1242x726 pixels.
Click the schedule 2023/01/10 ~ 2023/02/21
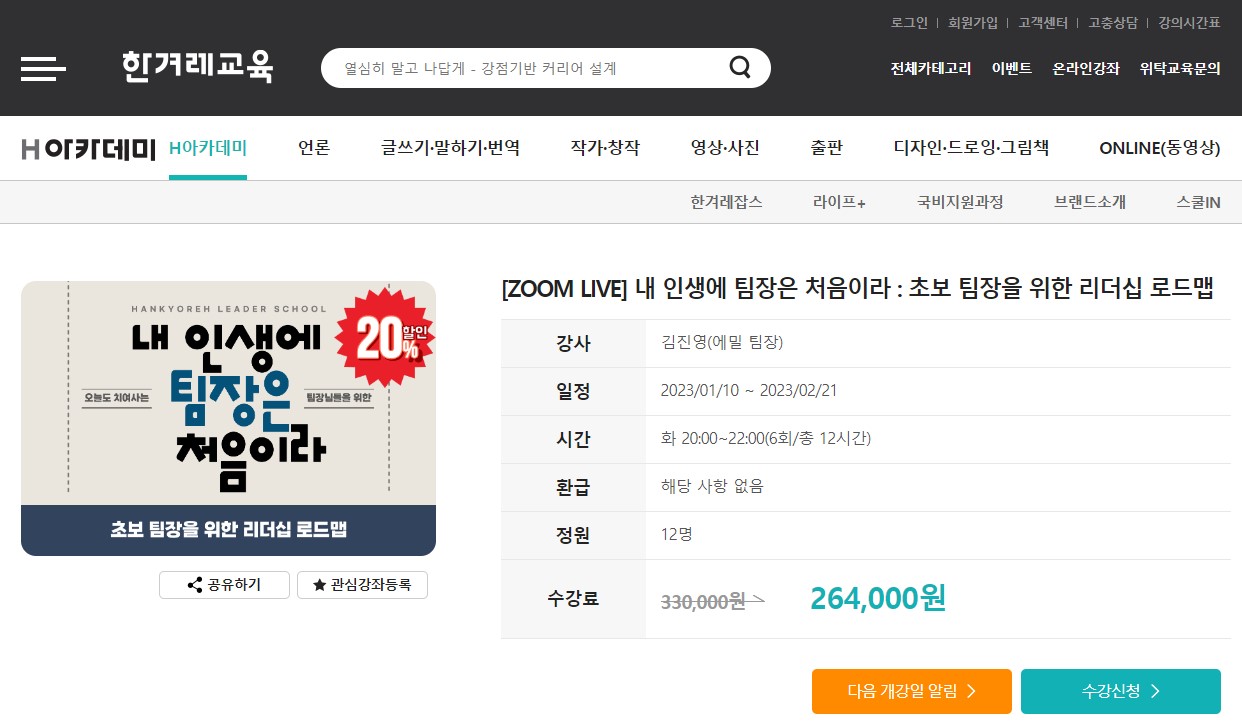pos(749,390)
